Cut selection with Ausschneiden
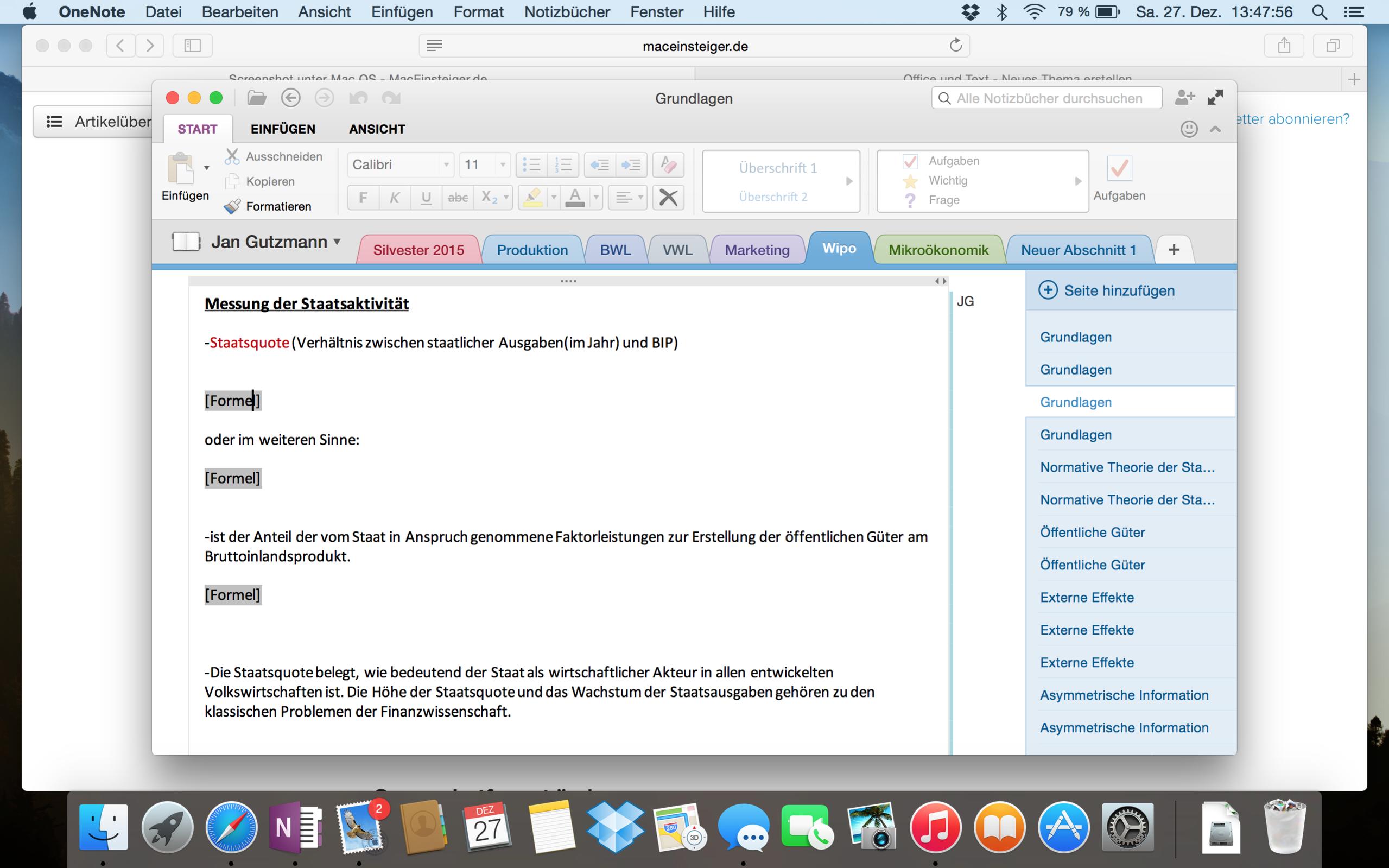Screen dimensions: 1389x868 [274, 157]
